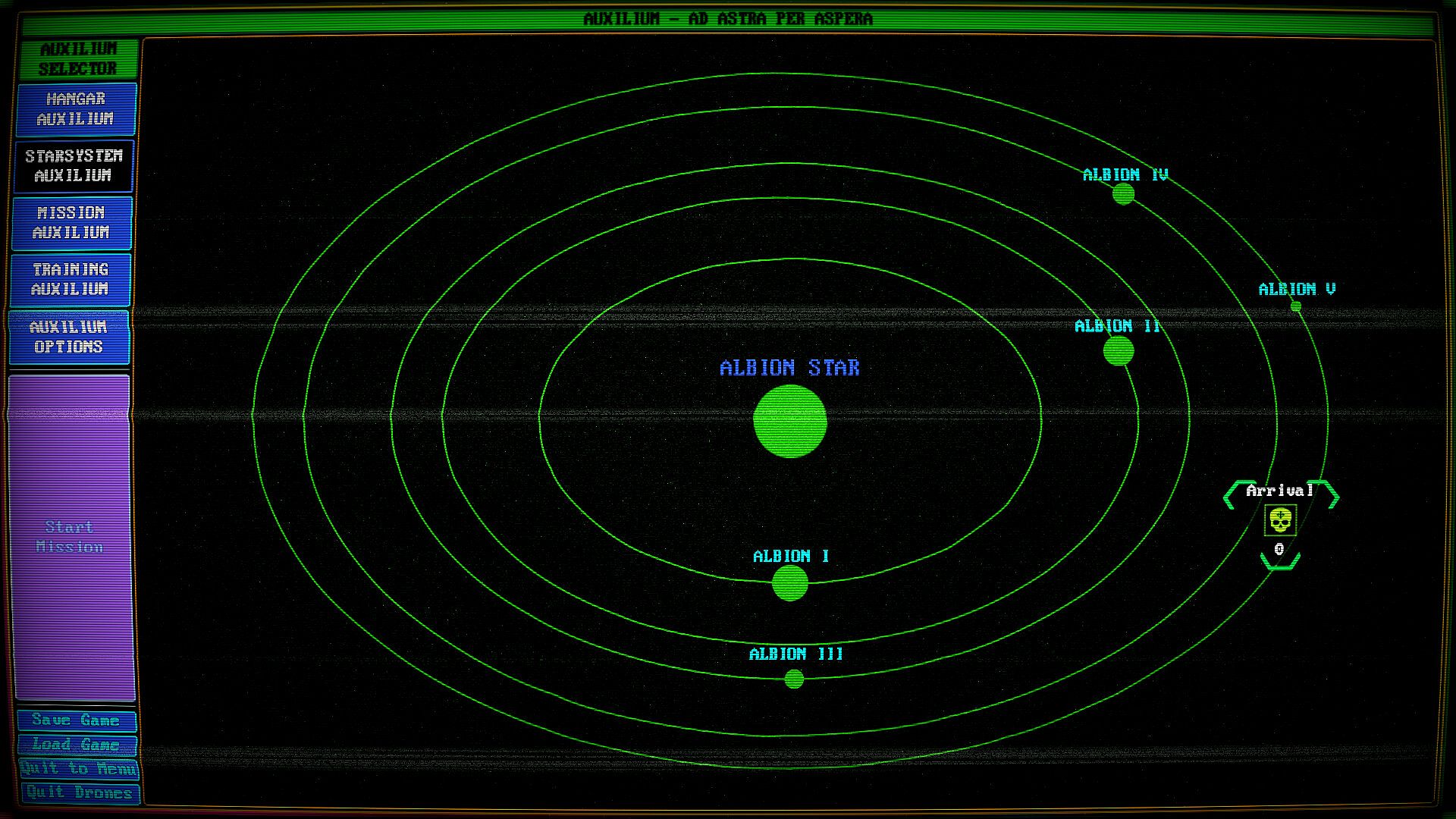The image size is (1456, 819).
Task: Select the Albion II planet
Action: click(x=1118, y=351)
